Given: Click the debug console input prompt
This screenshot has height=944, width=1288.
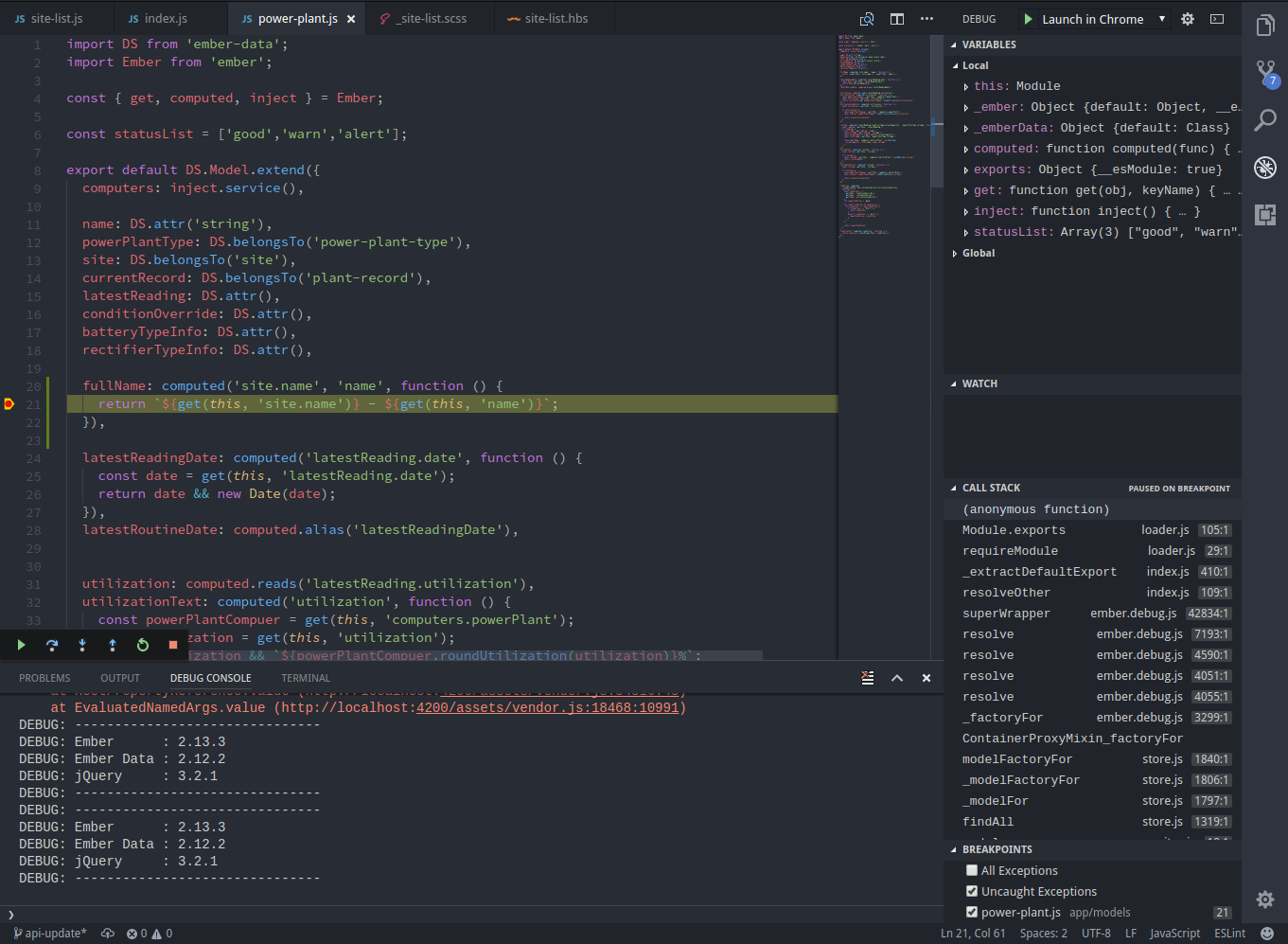Looking at the screenshot, I should pyautogui.click(x=473, y=915).
